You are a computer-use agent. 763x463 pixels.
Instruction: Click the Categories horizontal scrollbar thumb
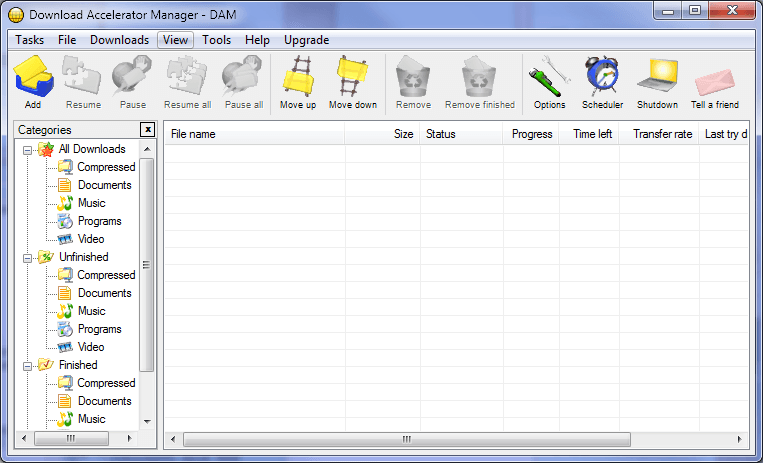coord(72,439)
